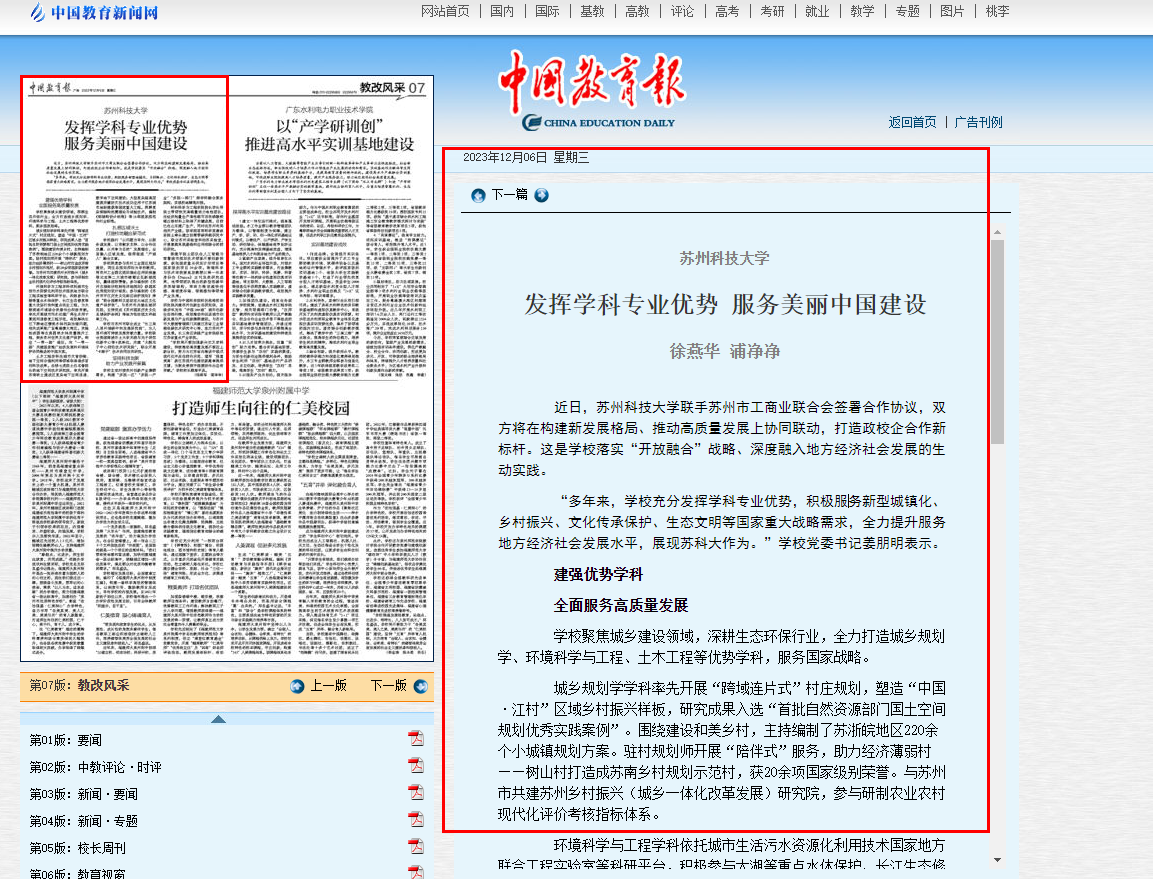Select the 发挥学科专业优势 article on the page thumbnail
Viewport: 1153px width, 879px height.
(x=126, y=135)
